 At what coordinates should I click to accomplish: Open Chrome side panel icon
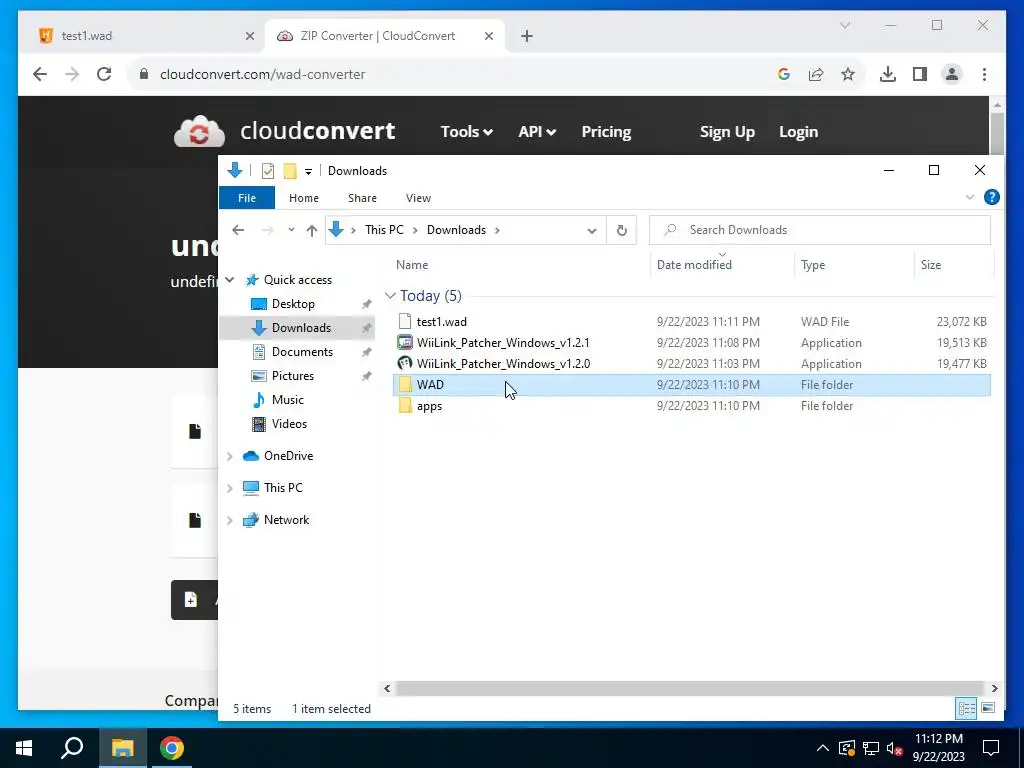click(920, 74)
